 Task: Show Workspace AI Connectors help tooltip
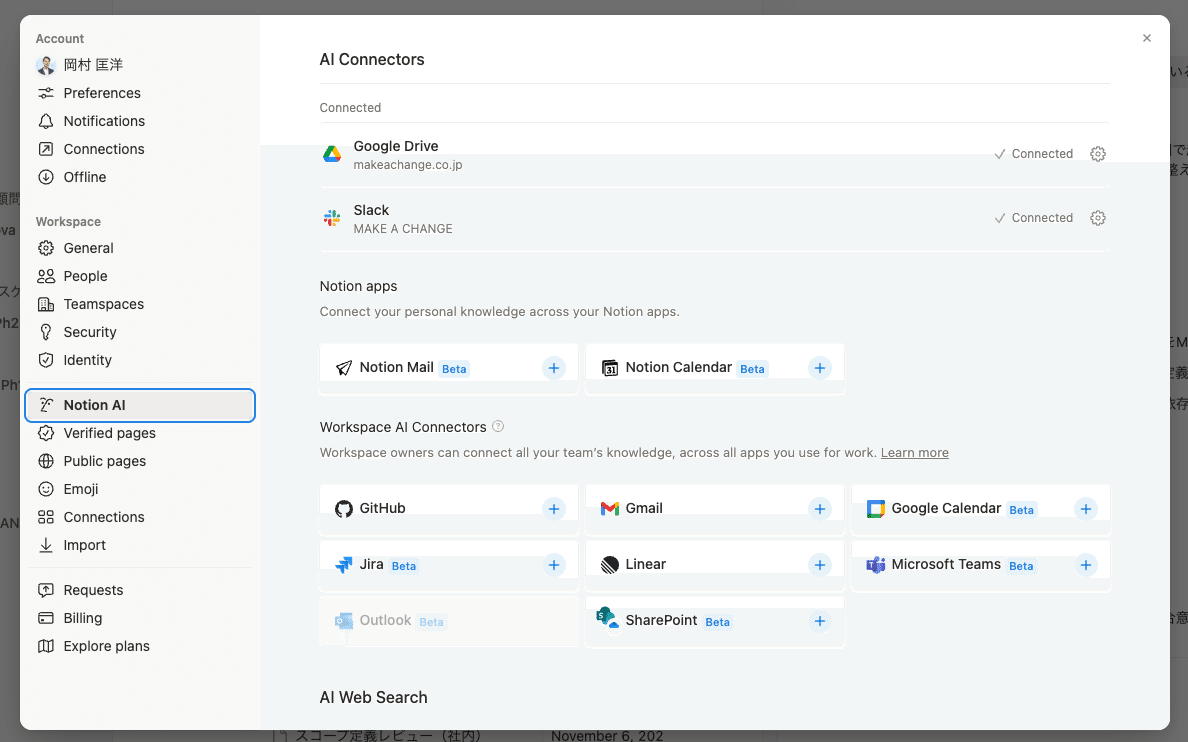tap(498, 427)
